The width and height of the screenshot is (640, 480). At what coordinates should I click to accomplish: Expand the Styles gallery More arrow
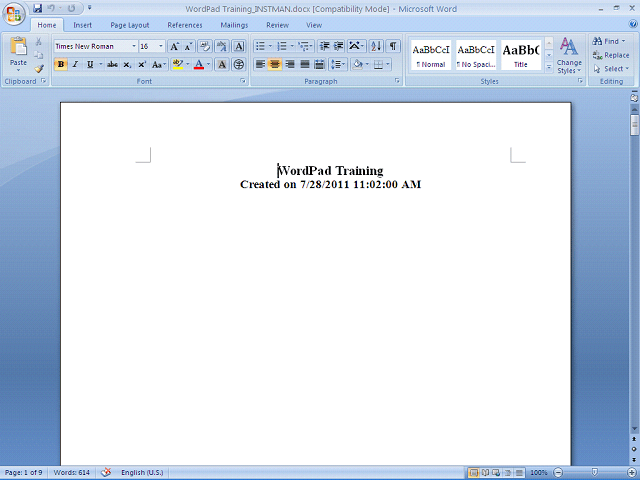549,67
